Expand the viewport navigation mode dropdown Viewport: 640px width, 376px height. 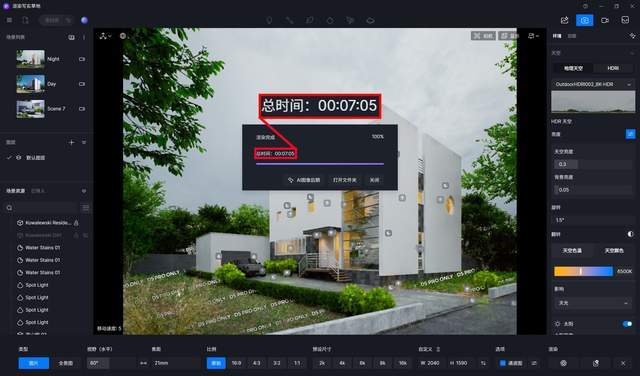(105, 36)
